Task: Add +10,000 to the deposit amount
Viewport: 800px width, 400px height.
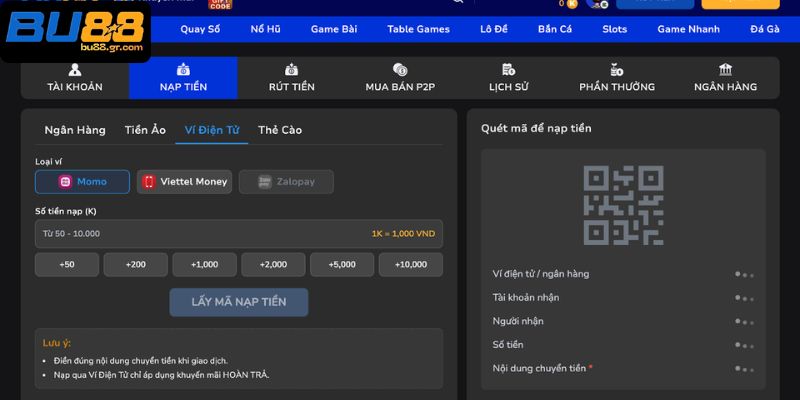Action: click(411, 264)
